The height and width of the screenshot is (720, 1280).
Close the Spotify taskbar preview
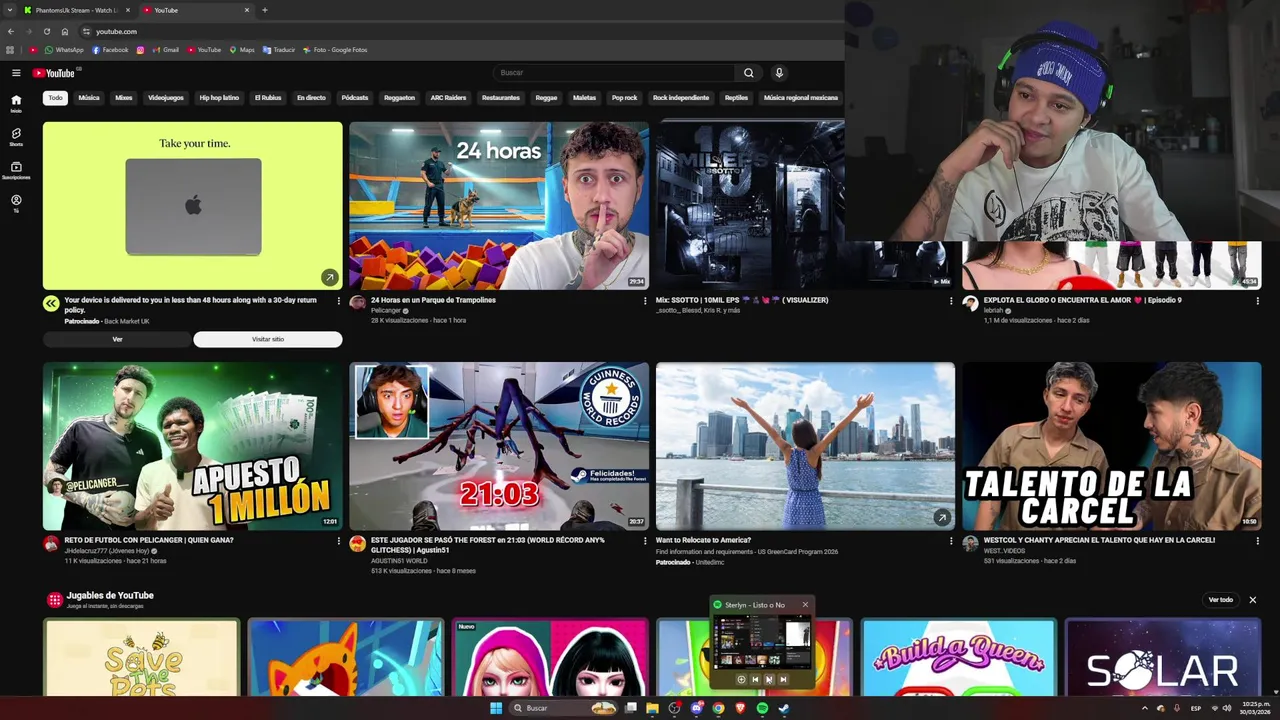pos(805,605)
